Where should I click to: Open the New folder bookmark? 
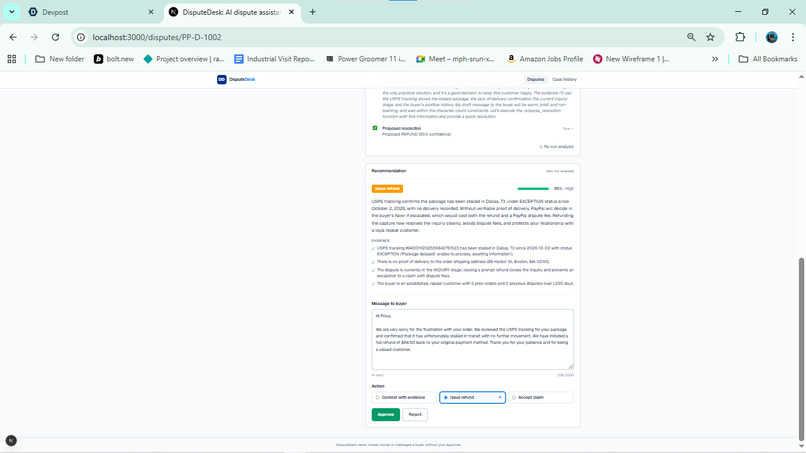pyautogui.click(x=60, y=59)
